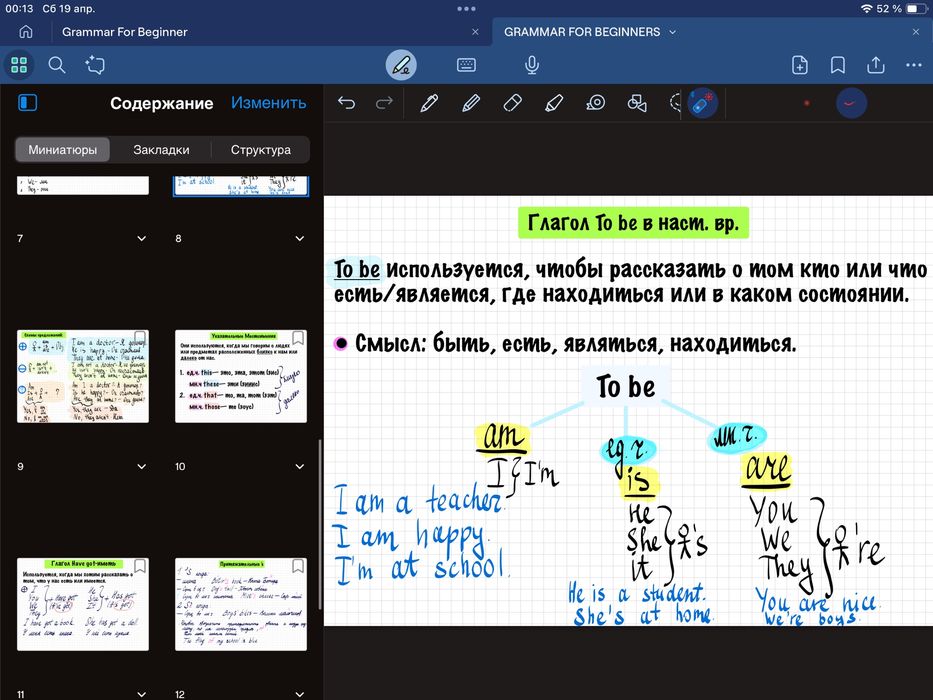Toggle sidebar panel visibility
Image resolution: width=933 pixels, height=700 pixels.
point(28,103)
